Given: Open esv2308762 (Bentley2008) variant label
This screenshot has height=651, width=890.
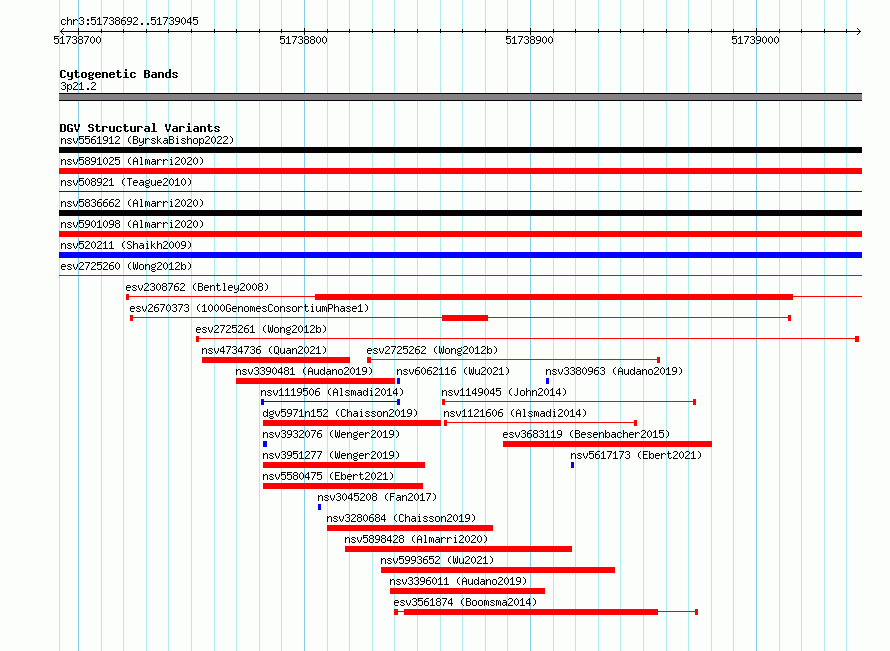Looking at the screenshot, I should tap(197, 287).
